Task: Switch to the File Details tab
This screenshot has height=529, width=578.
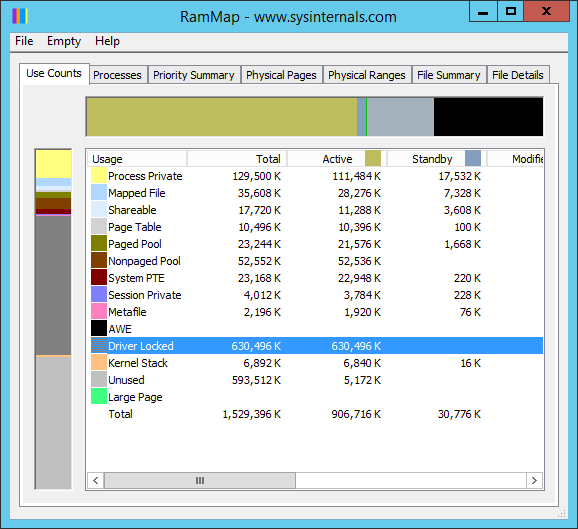Action: 518,75
